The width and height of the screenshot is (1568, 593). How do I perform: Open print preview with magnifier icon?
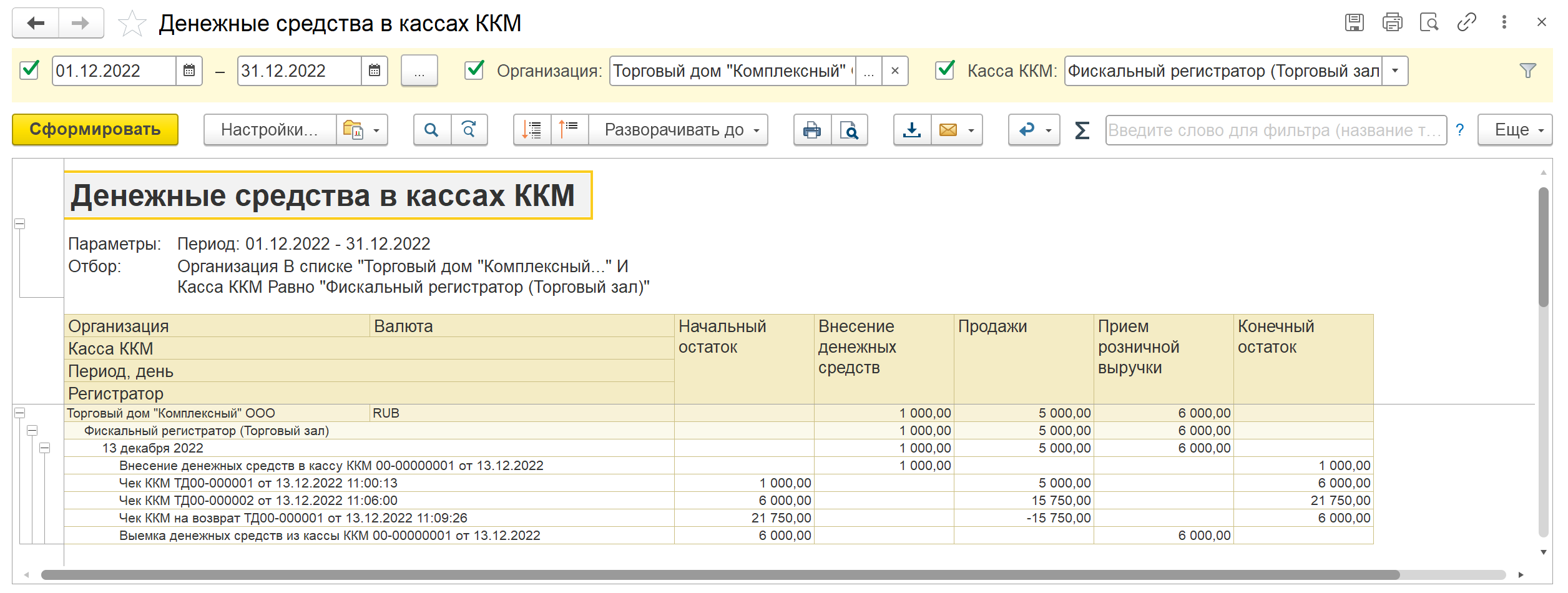tap(849, 130)
